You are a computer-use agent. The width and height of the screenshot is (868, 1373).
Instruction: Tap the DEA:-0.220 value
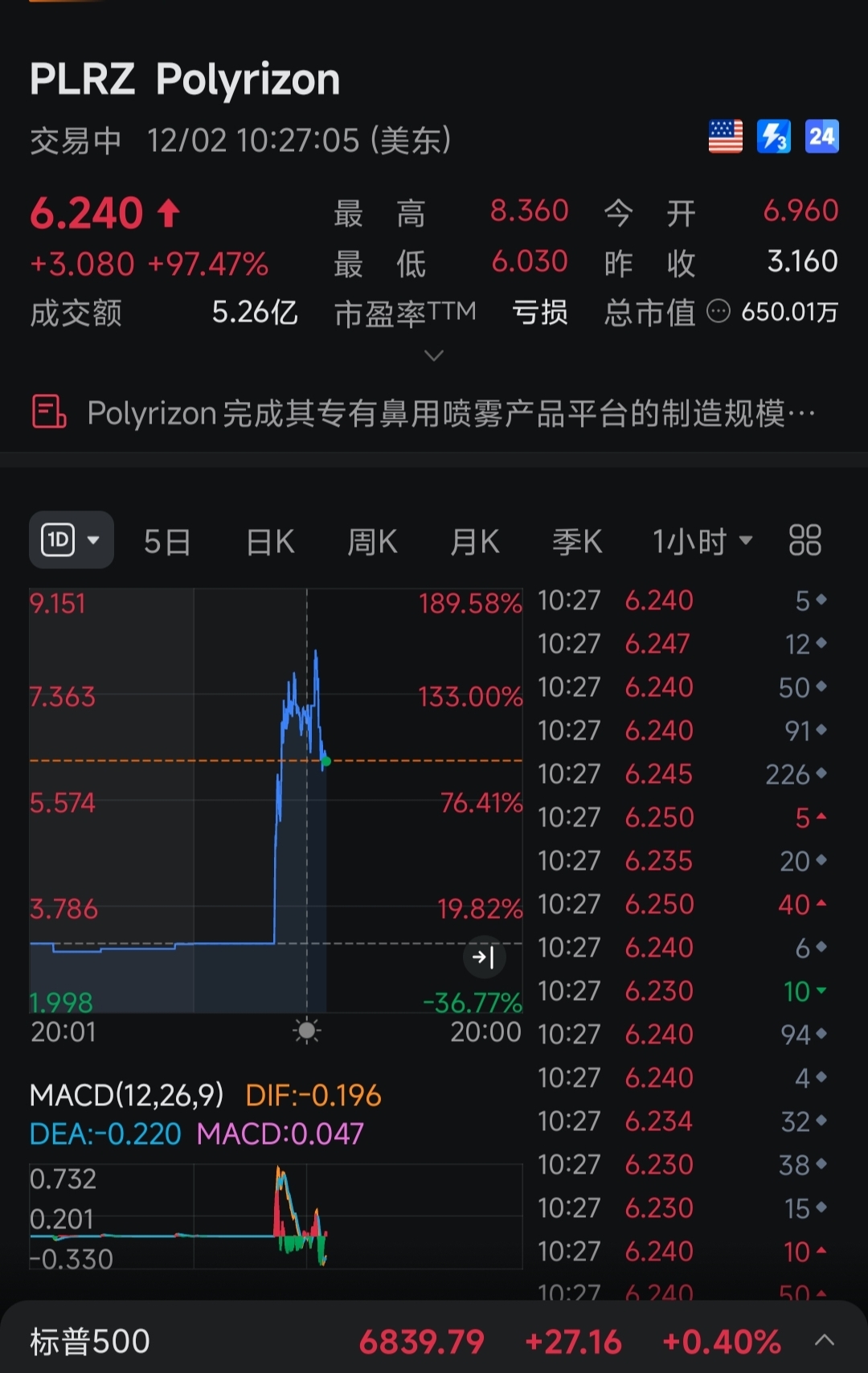point(105,1133)
